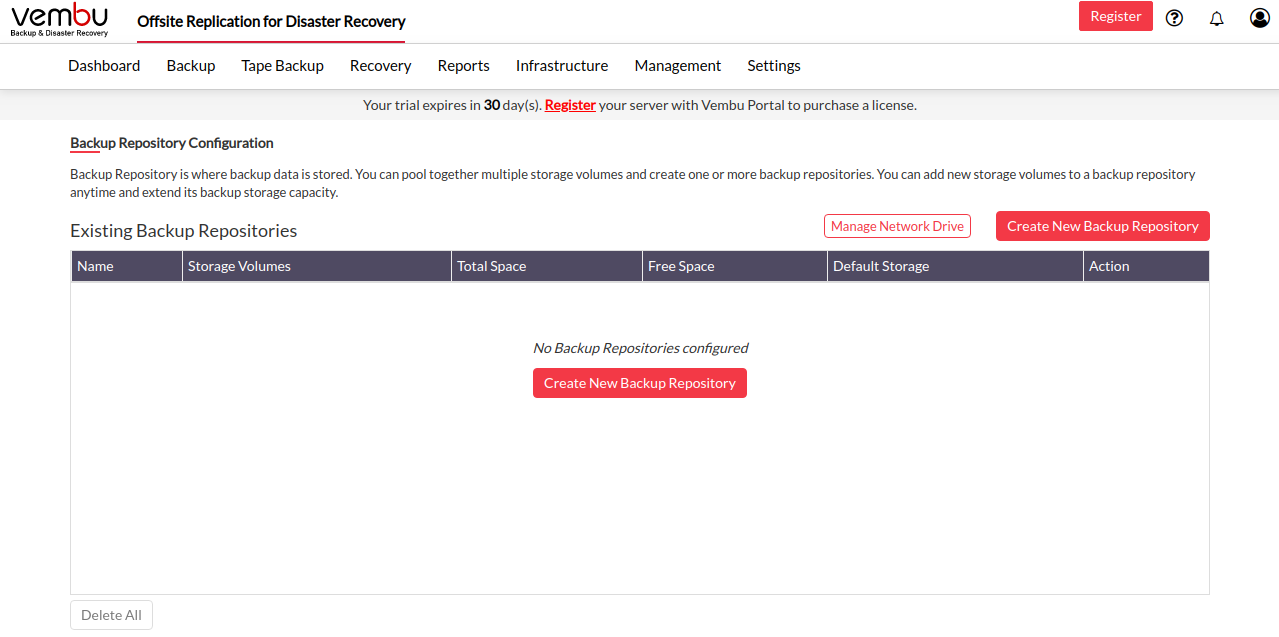Image resolution: width=1279 pixels, height=637 pixels.
Task: Open the Management menu
Action: 677,66
